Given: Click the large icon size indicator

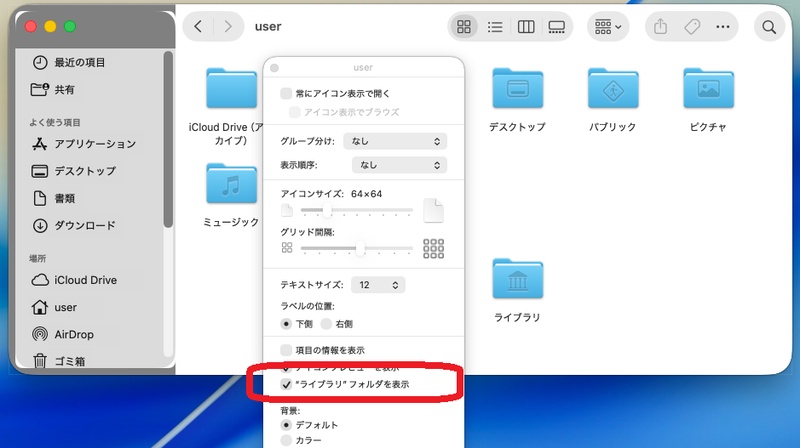Looking at the screenshot, I should pos(433,210).
